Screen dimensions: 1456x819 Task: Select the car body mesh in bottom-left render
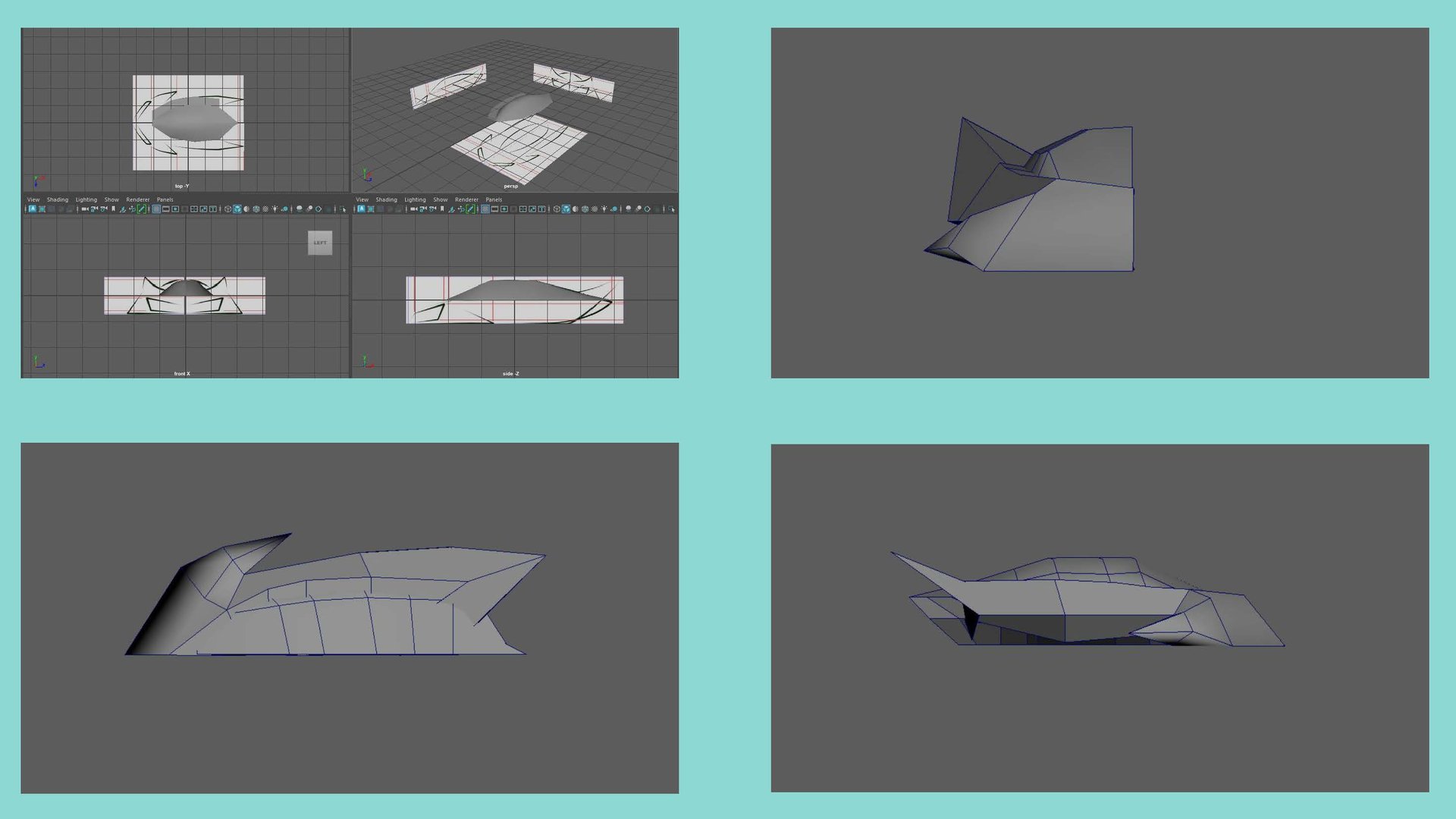click(x=341, y=614)
